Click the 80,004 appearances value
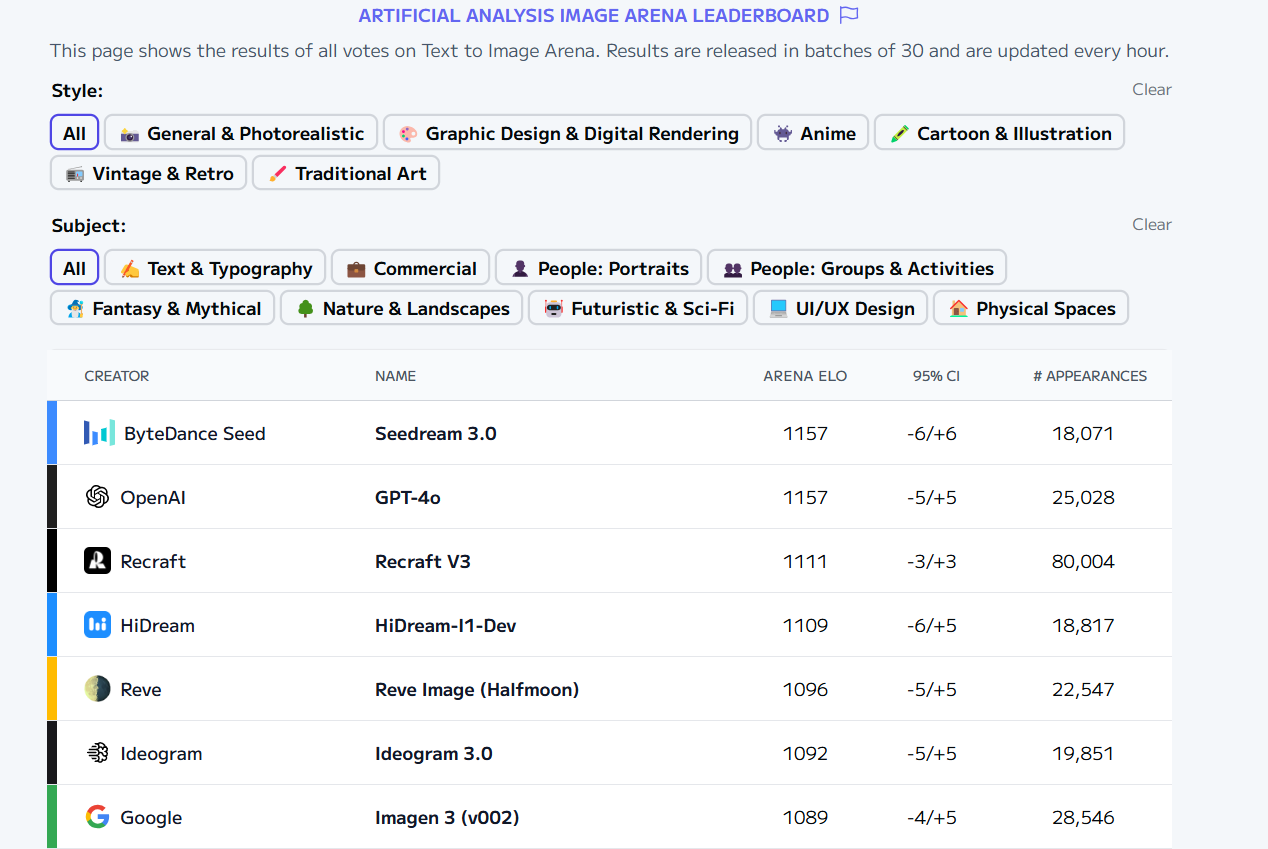 point(1083,561)
